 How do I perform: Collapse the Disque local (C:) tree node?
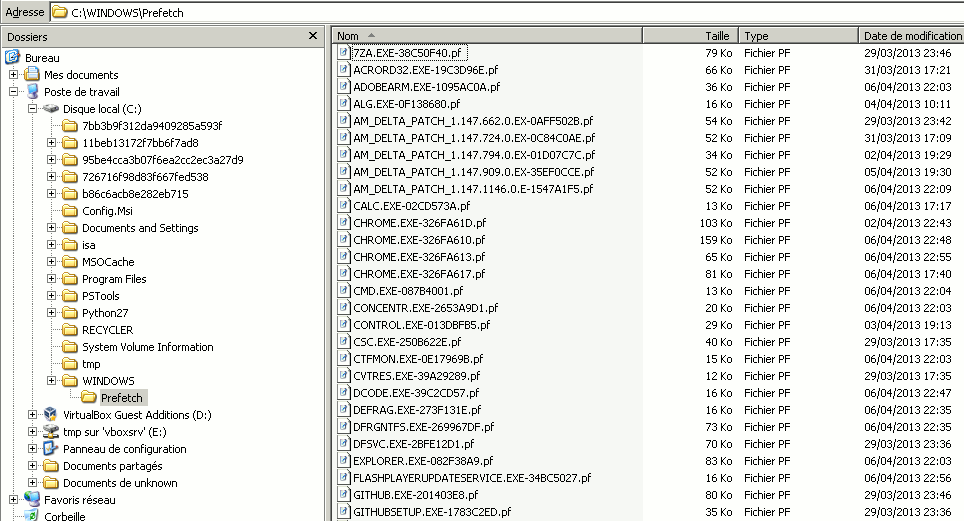coord(33,109)
